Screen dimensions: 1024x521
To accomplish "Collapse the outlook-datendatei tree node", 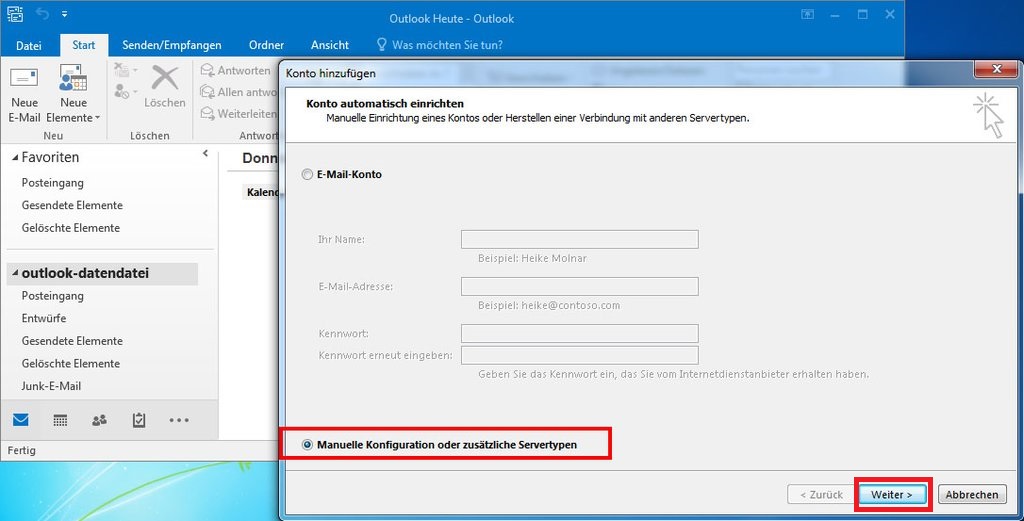I will click(x=15, y=274).
